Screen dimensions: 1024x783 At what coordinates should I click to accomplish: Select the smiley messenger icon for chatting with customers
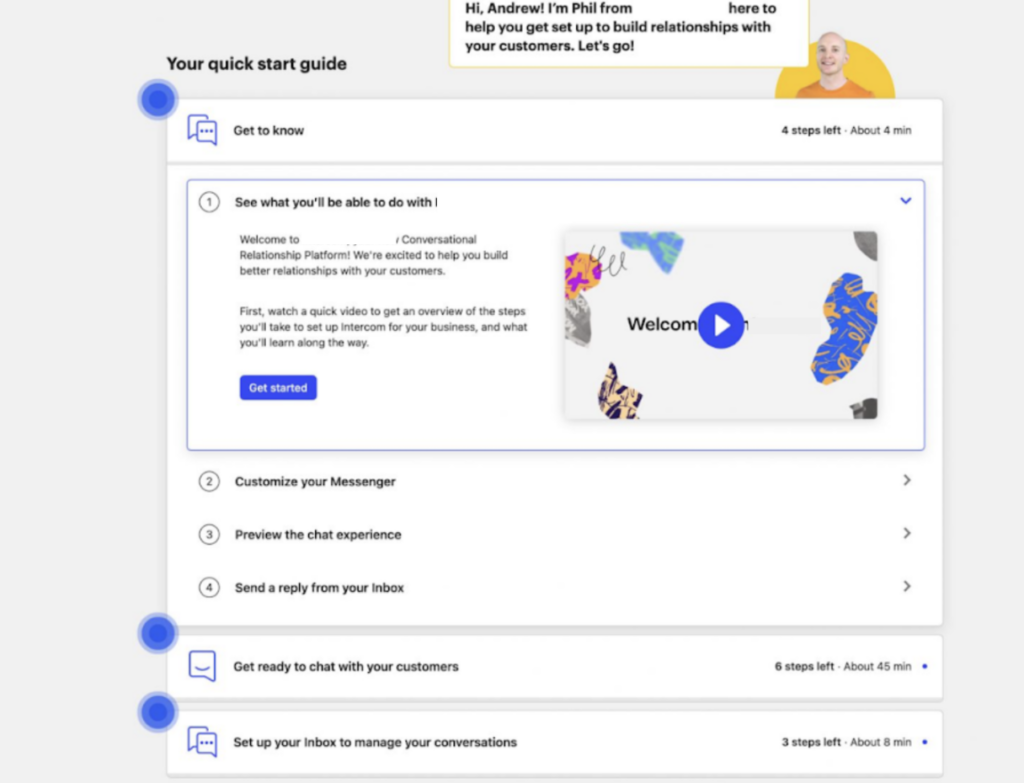coord(203,665)
